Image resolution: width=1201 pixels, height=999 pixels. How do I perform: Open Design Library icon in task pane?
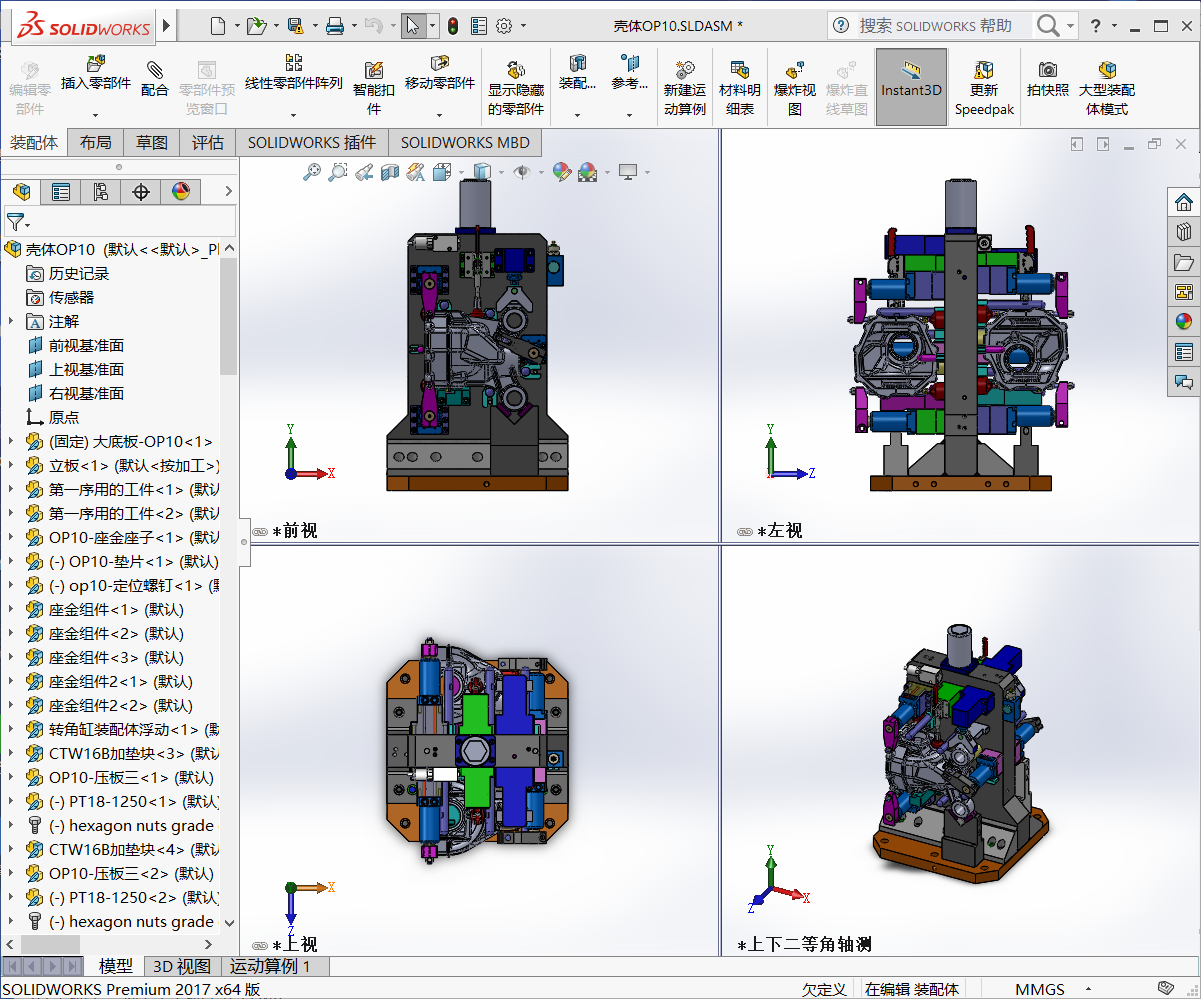click(1184, 232)
